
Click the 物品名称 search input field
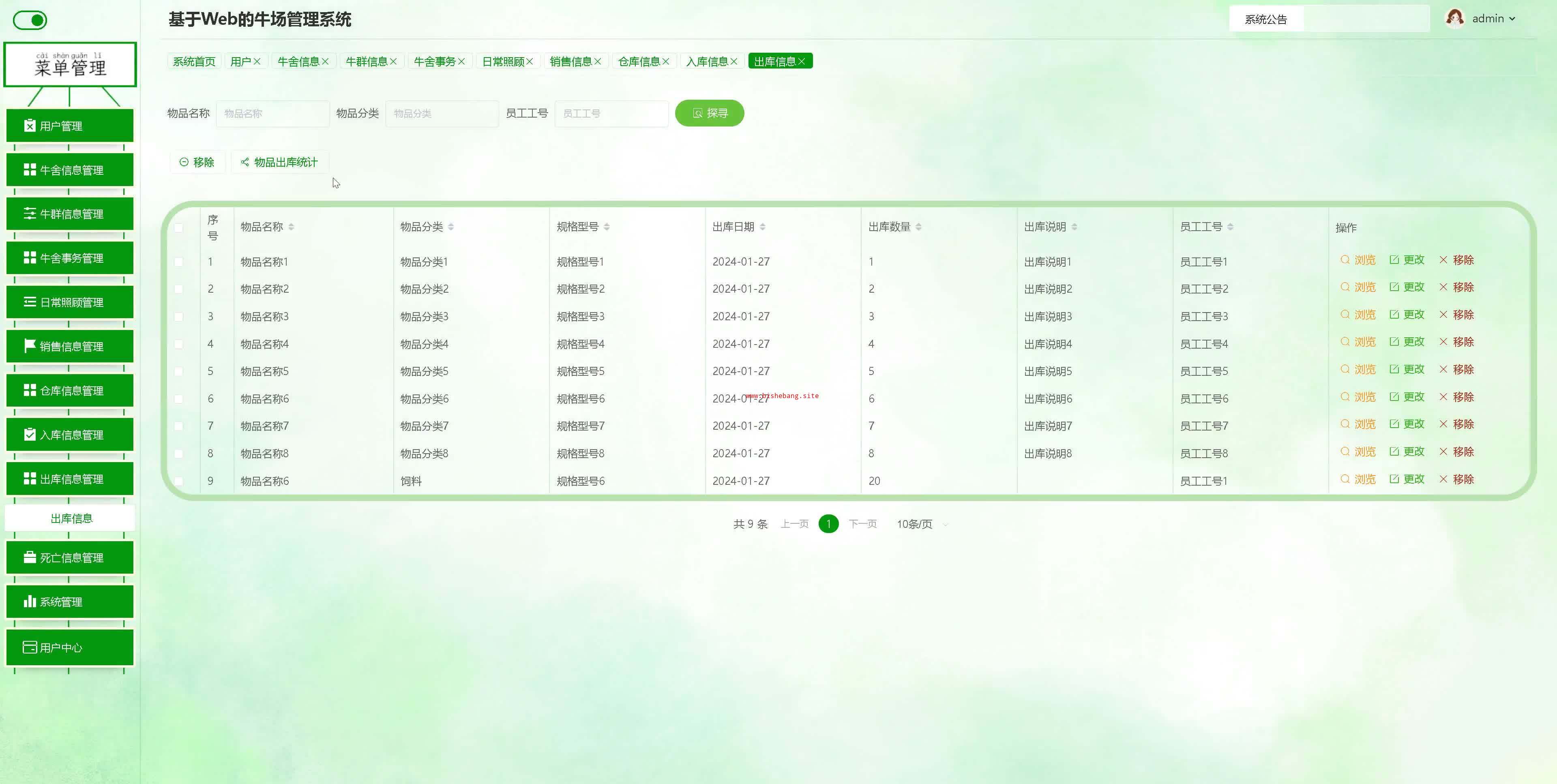click(272, 114)
